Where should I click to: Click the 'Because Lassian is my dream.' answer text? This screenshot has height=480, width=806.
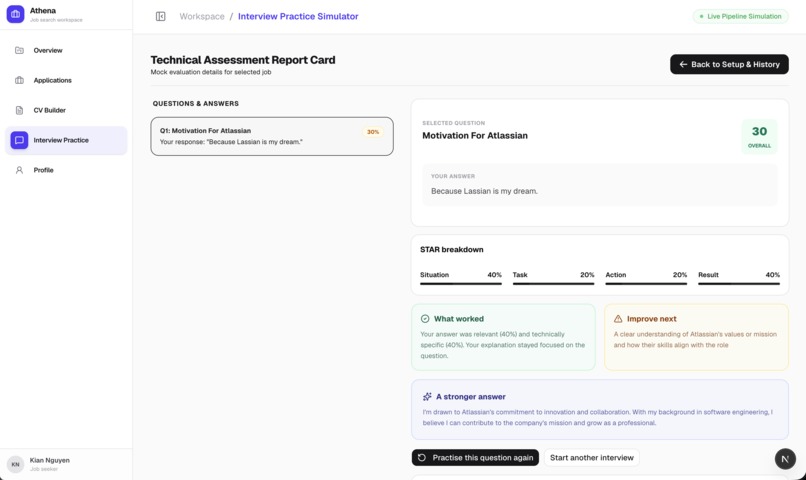[x=484, y=191]
